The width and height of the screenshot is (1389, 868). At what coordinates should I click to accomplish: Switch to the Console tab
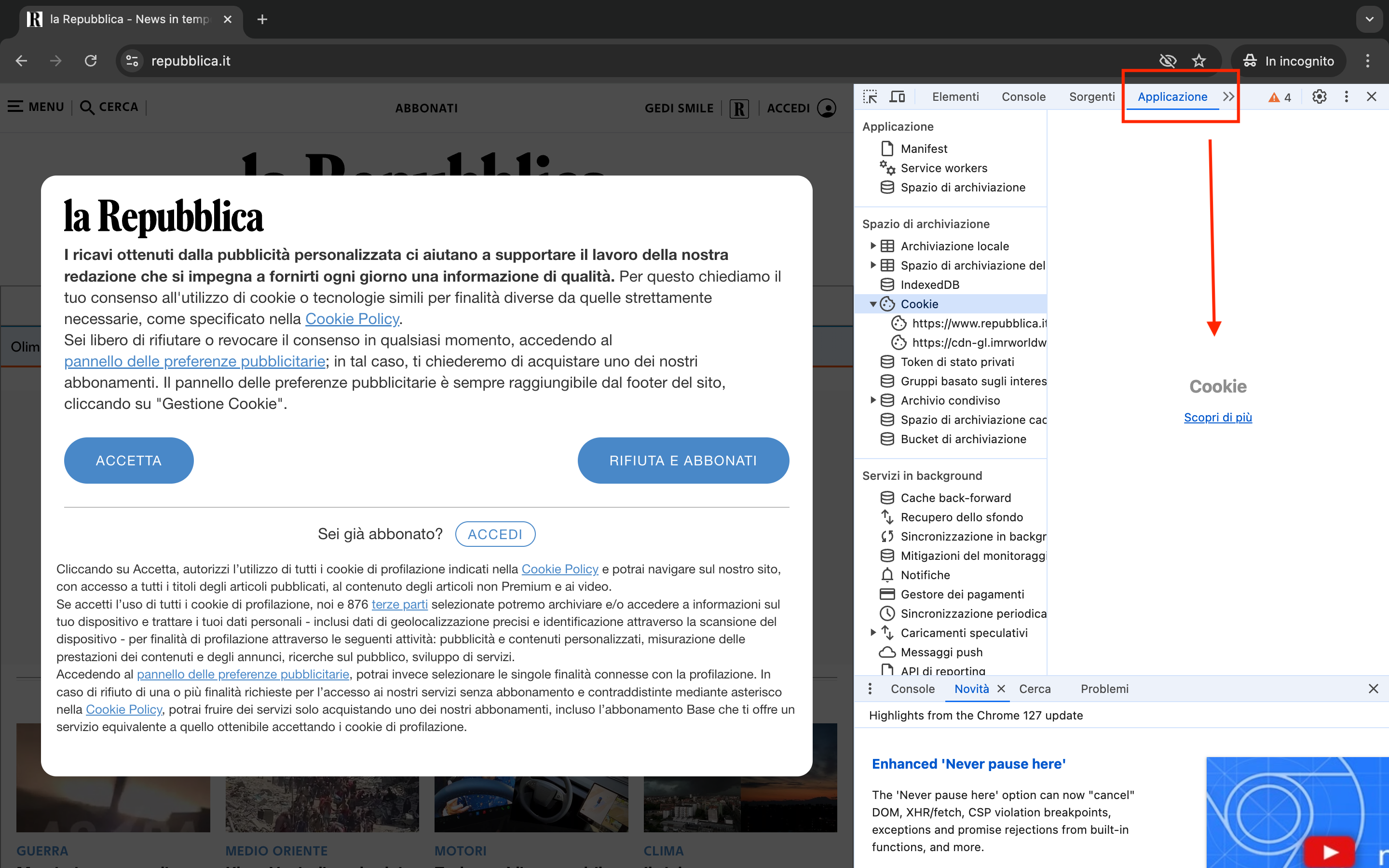pyautogui.click(x=1023, y=96)
